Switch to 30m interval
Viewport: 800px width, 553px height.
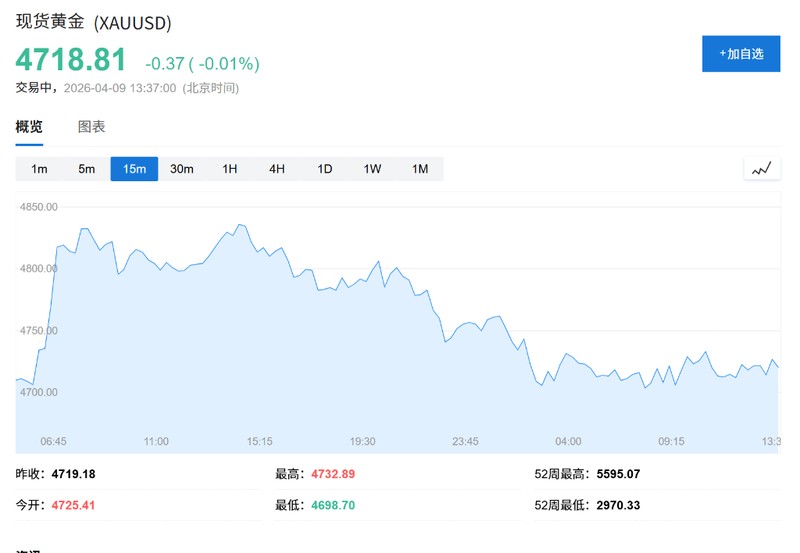coord(182,169)
